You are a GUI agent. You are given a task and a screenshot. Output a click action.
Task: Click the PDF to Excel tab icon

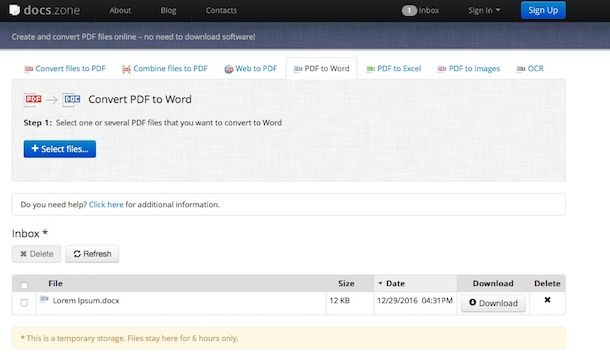point(370,69)
